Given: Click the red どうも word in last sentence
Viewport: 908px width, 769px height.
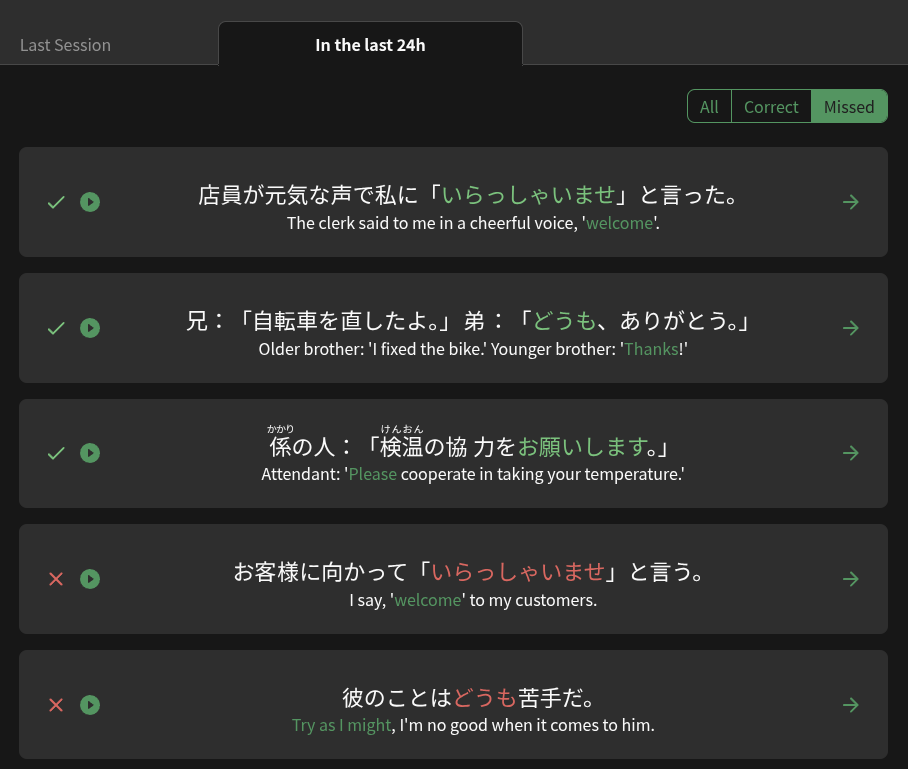Looking at the screenshot, I should [485, 698].
